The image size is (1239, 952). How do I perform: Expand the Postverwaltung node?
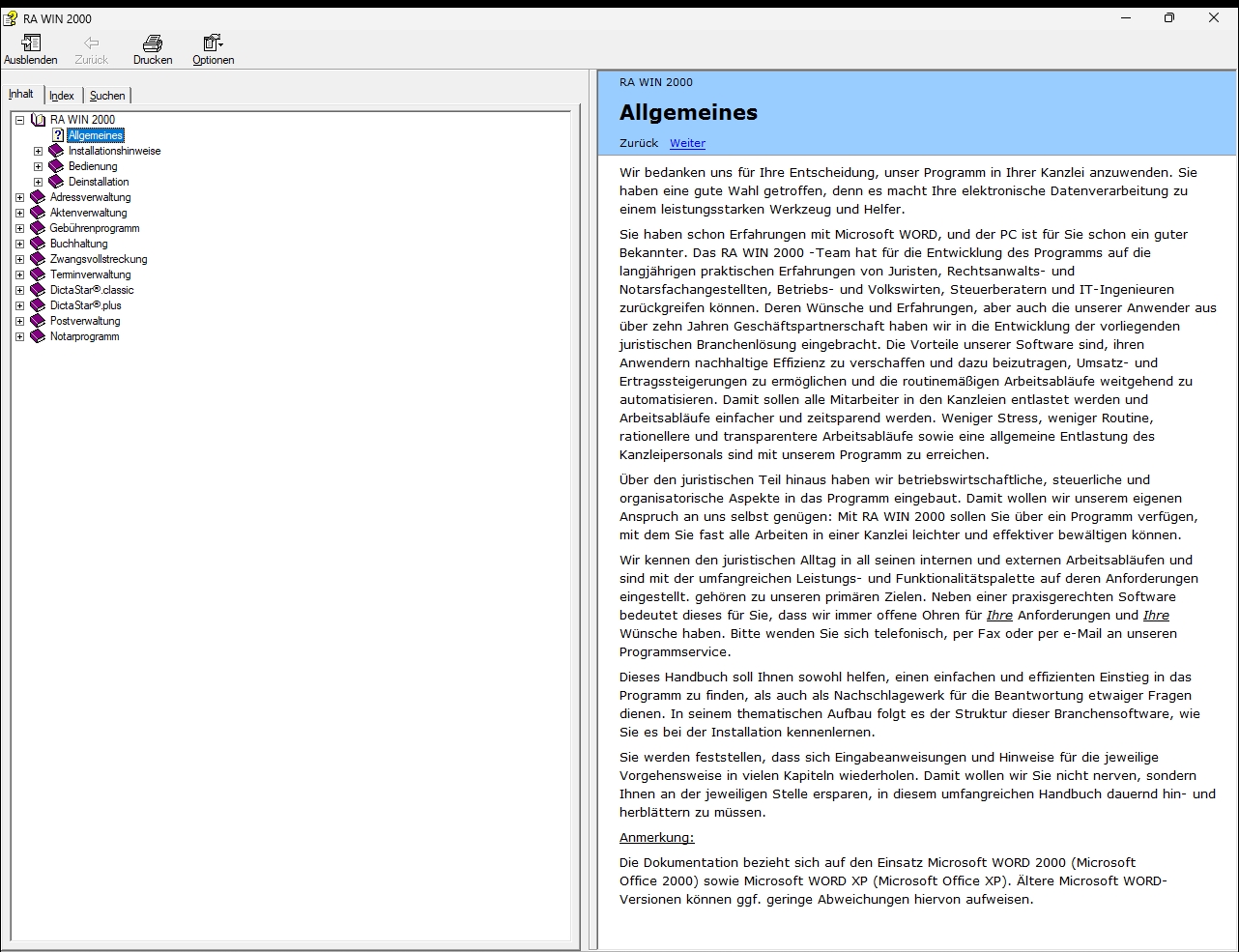pos(19,321)
